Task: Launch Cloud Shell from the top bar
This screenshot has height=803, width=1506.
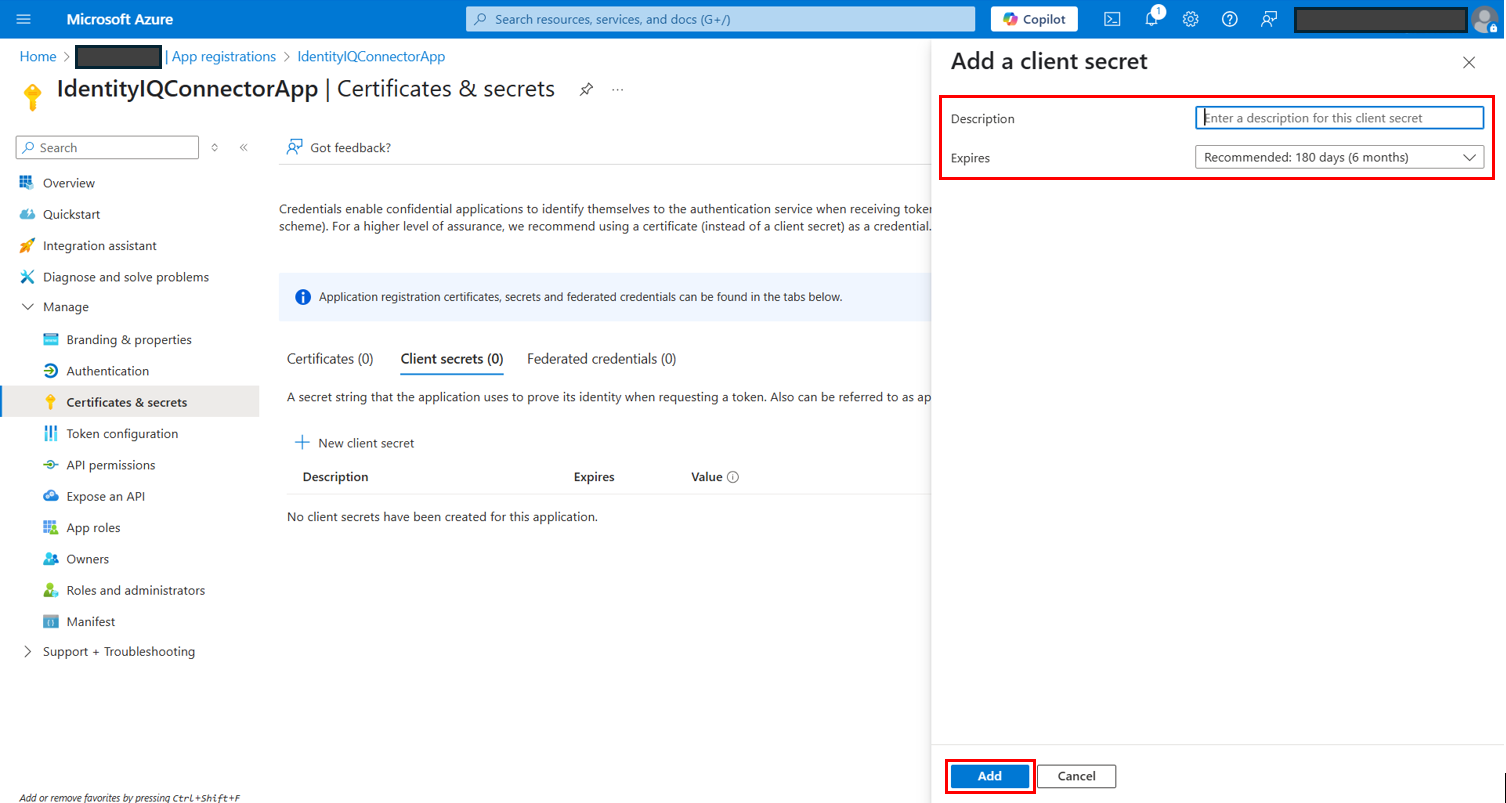Action: tap(1112, 19)
